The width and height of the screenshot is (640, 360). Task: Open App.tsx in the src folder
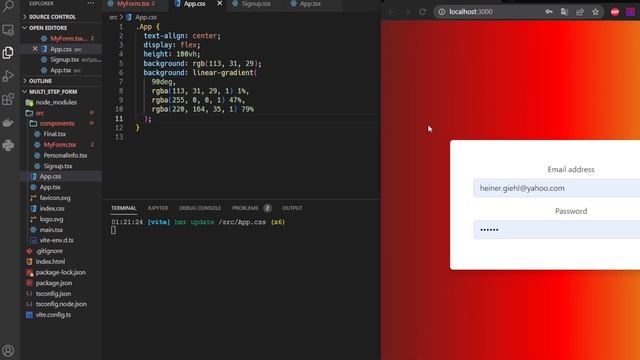click(x=50, y=187)
